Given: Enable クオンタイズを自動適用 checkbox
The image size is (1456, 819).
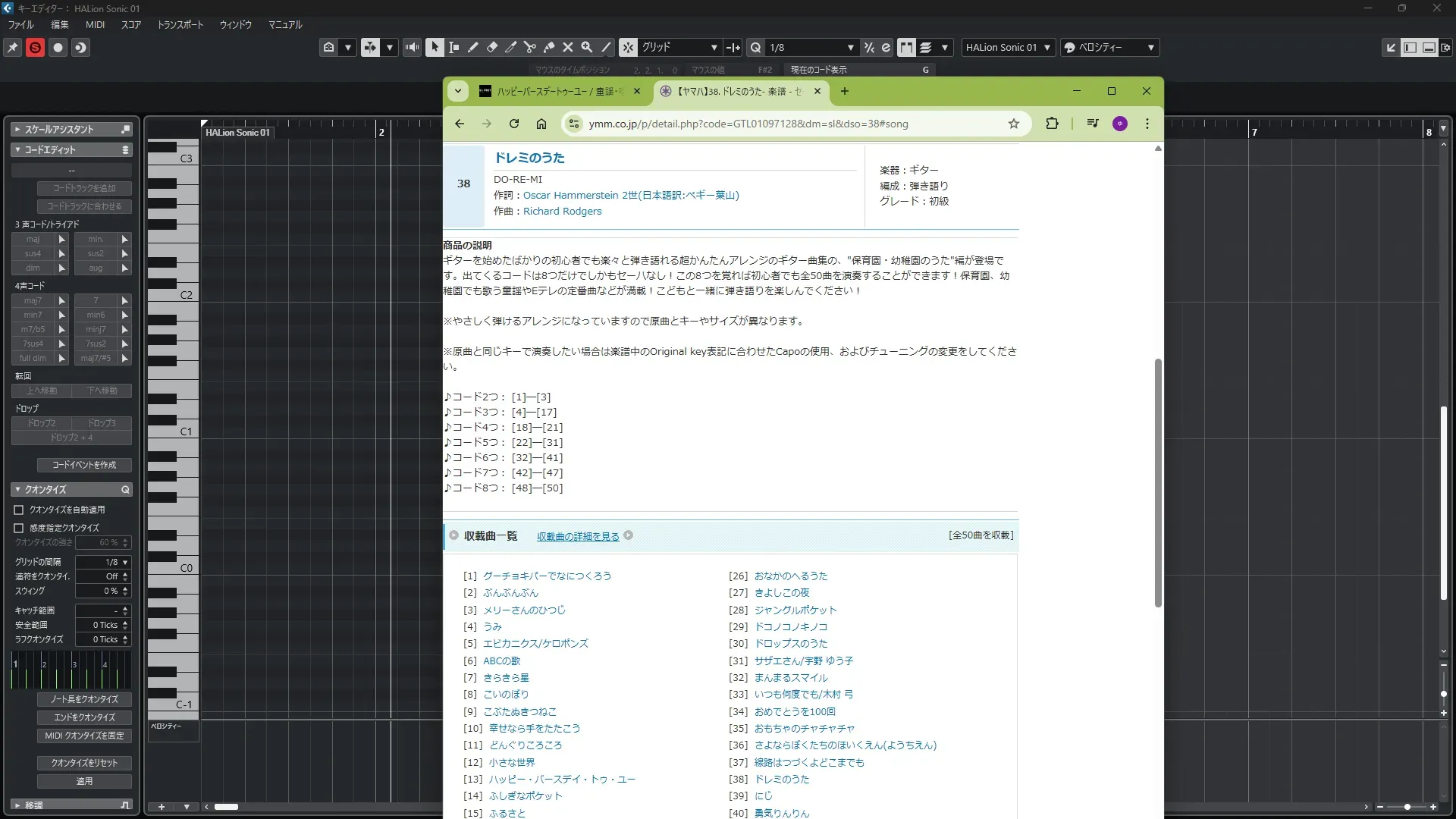Looking at the screenshot, I should [19, 510].
